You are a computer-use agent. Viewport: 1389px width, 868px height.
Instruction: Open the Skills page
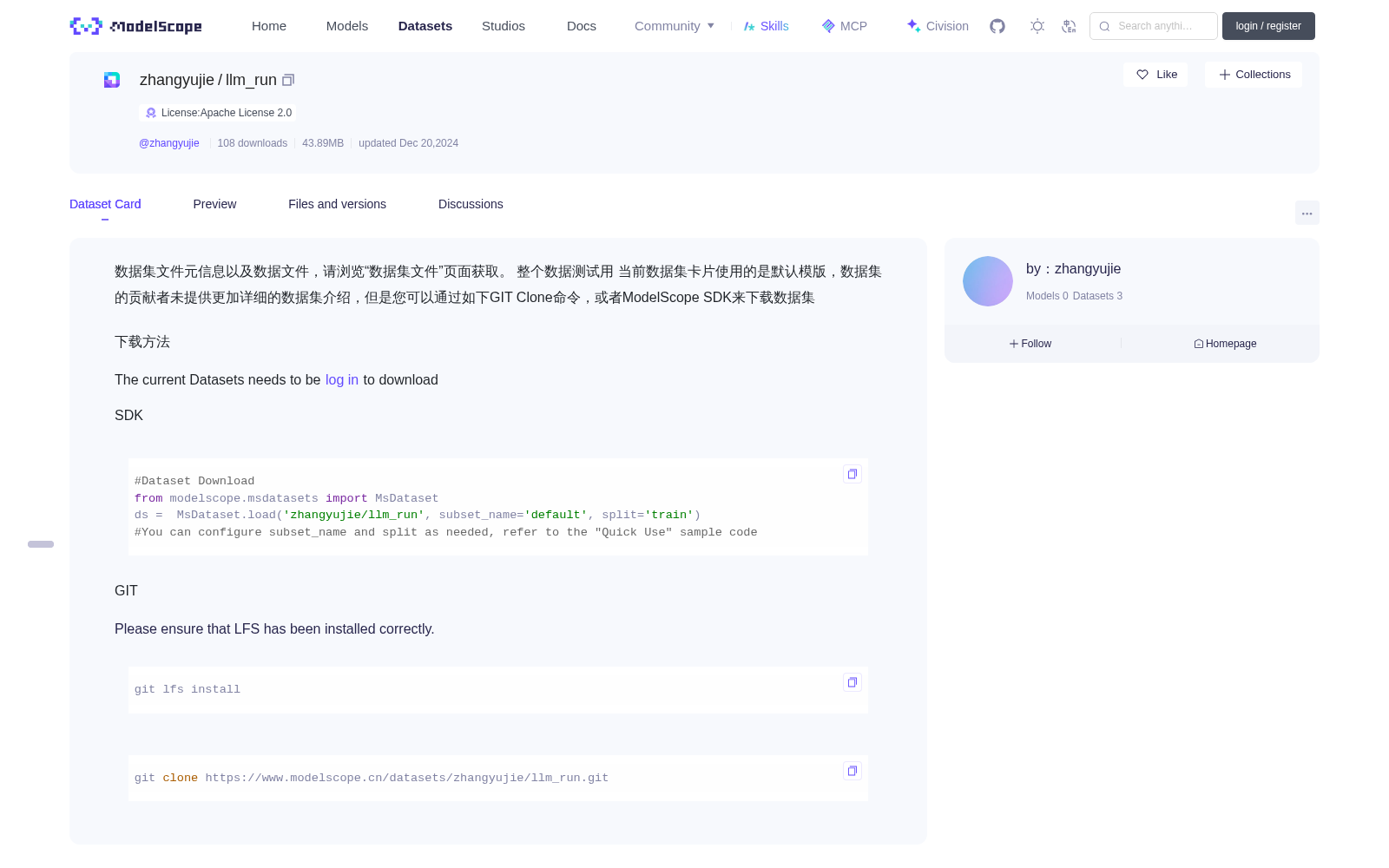(x=766, y=26)
